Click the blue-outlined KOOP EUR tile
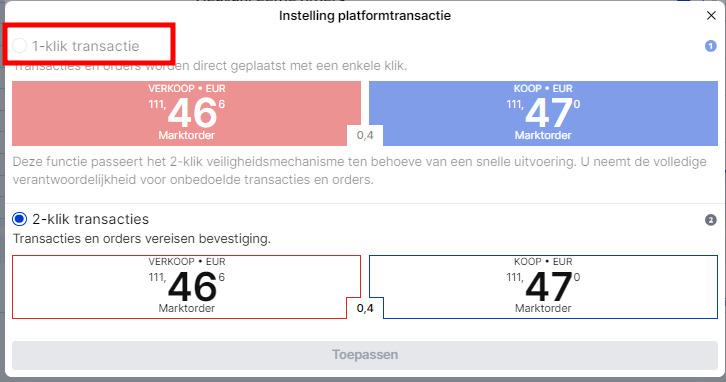This screenshot has height=382, width=726. [x=544, y=287]
